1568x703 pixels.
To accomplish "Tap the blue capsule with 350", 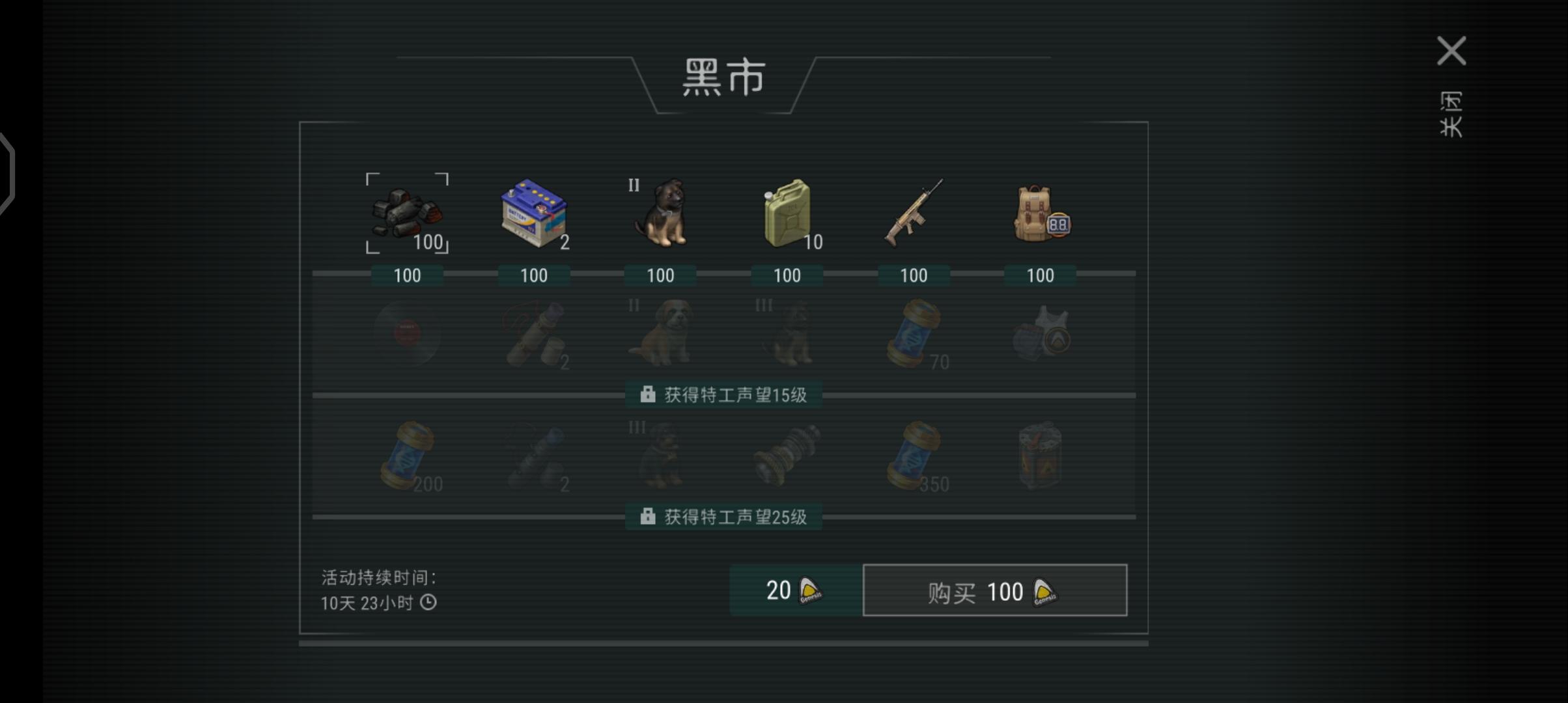I will (916, 456).
